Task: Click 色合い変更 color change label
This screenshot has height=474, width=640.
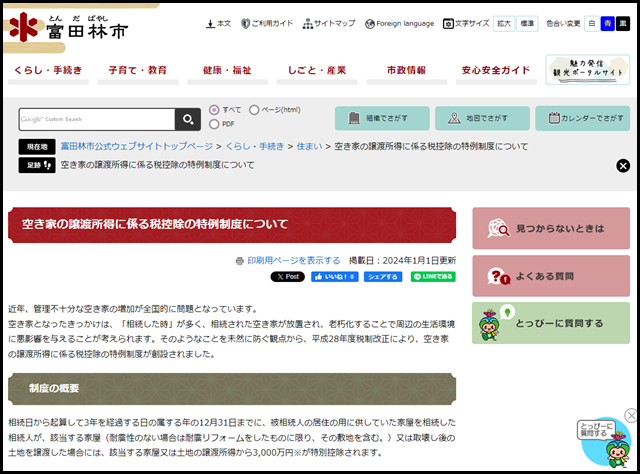Action: 563,24
